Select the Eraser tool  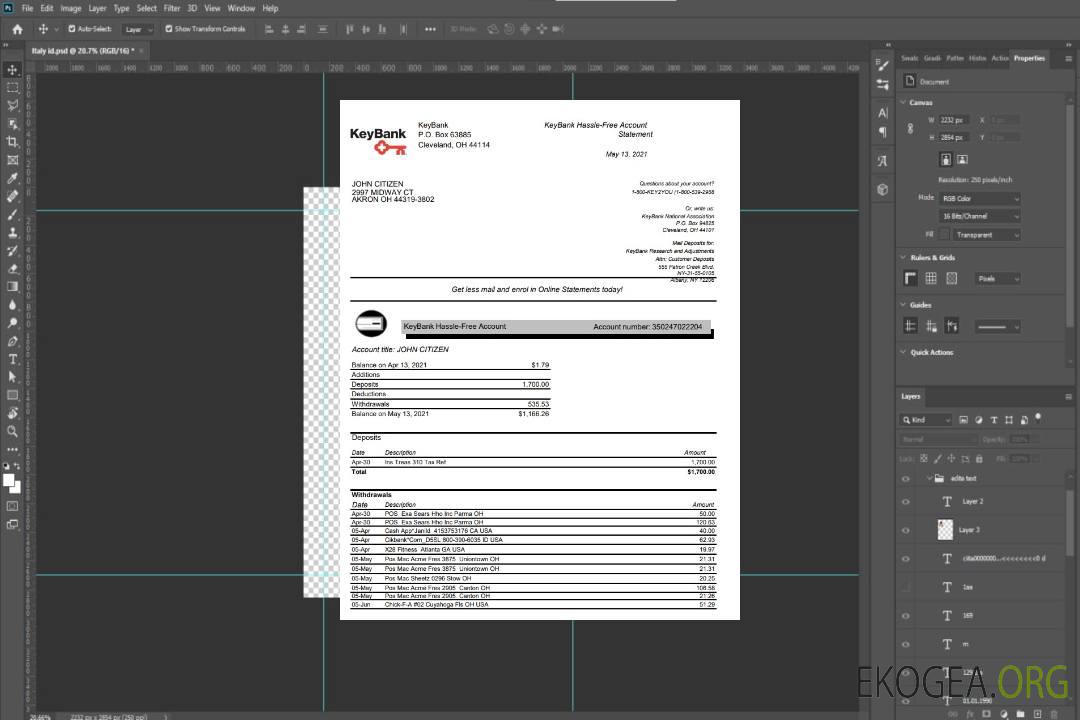12,269
